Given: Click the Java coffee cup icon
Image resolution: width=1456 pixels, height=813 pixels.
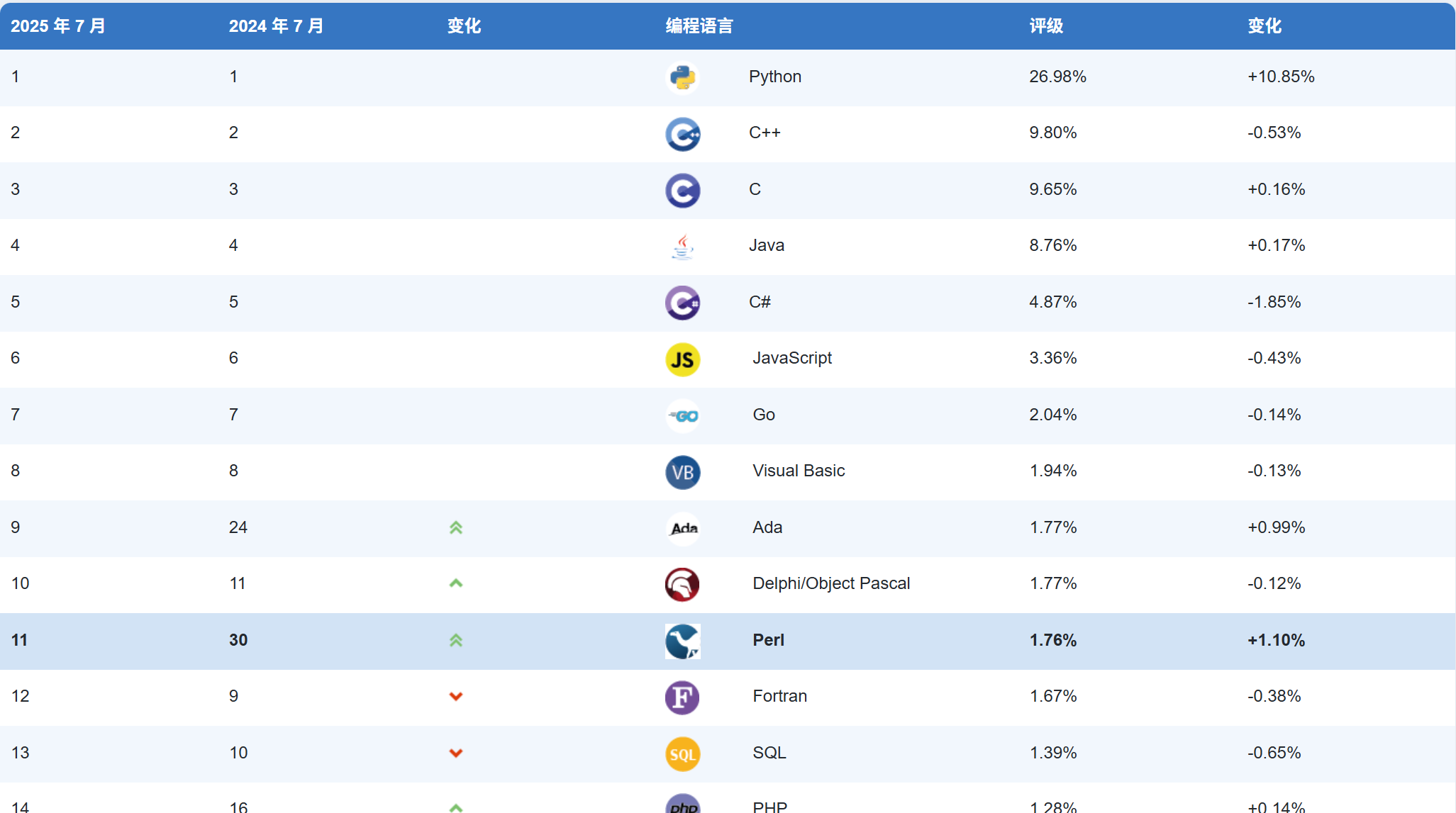Looking at the screenshot, I should point(682,247).
